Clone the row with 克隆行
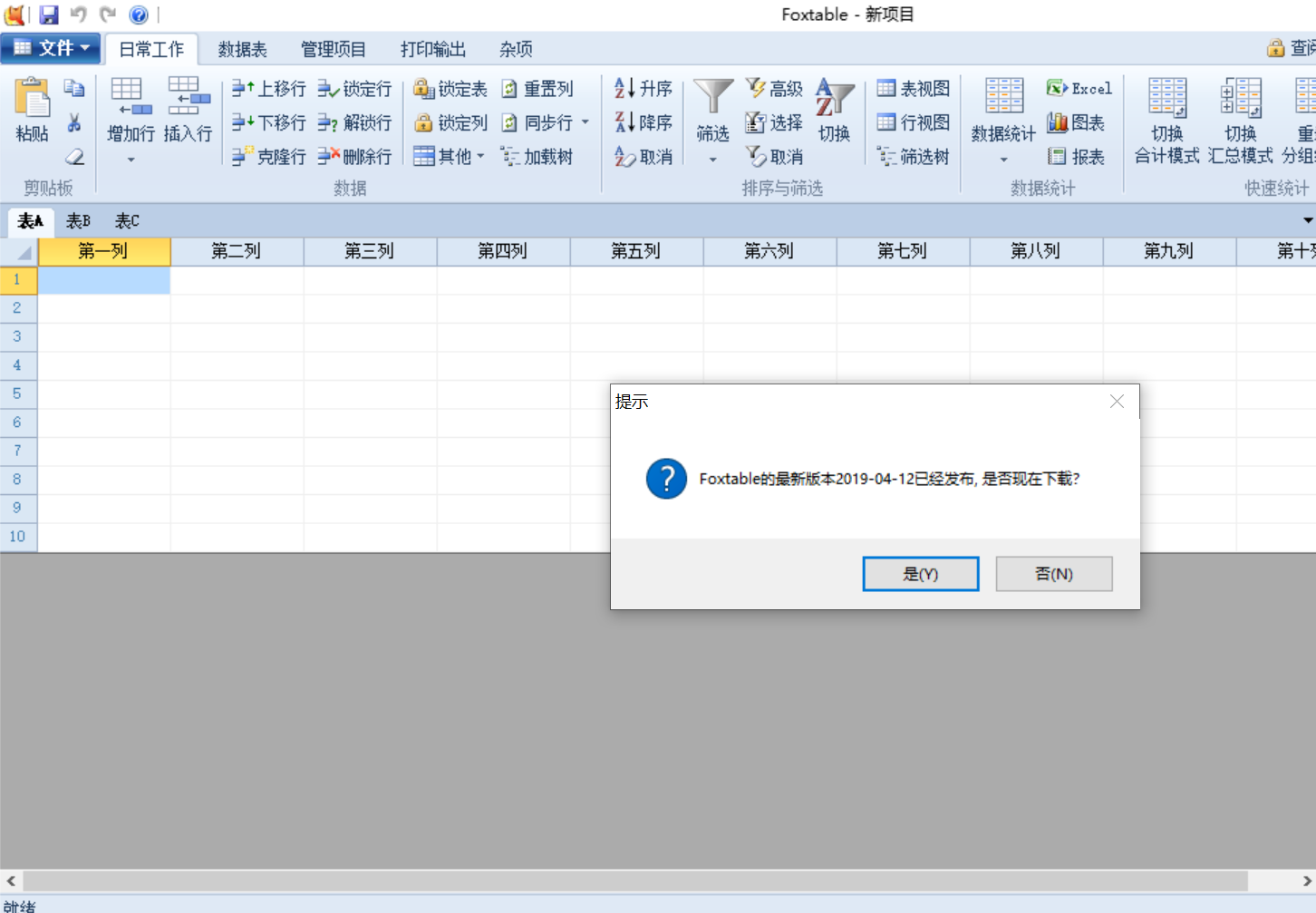1316x913 pixels. tap(268, 157)
